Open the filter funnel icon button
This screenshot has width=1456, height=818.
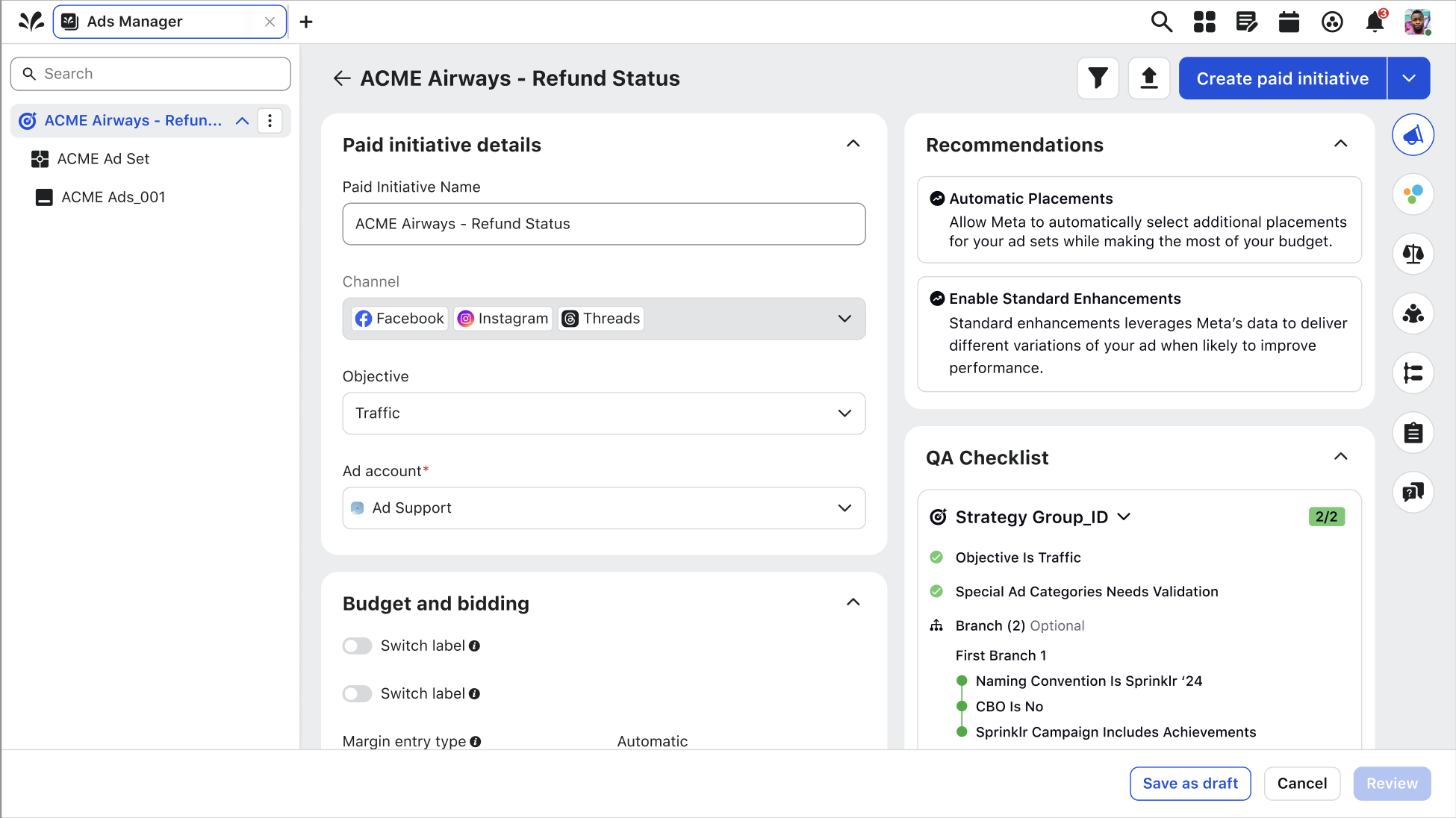(1098, 78)
